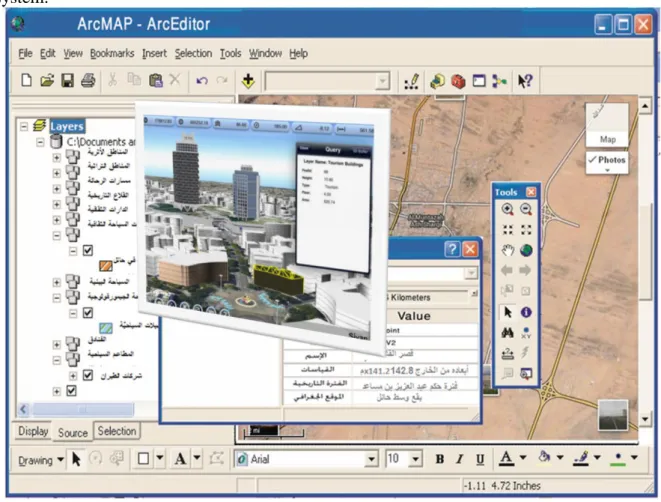Apply bold text formatting
This screenshot has height=502, width=661.
coord(440,459)
